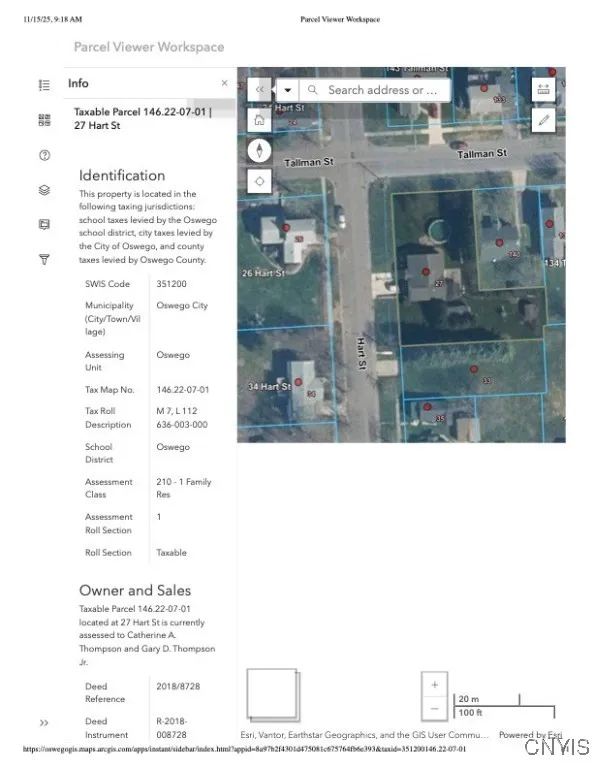Viewport: 593px width, 768px height.
Task: Open the help question mark icon
Action: 44,155
